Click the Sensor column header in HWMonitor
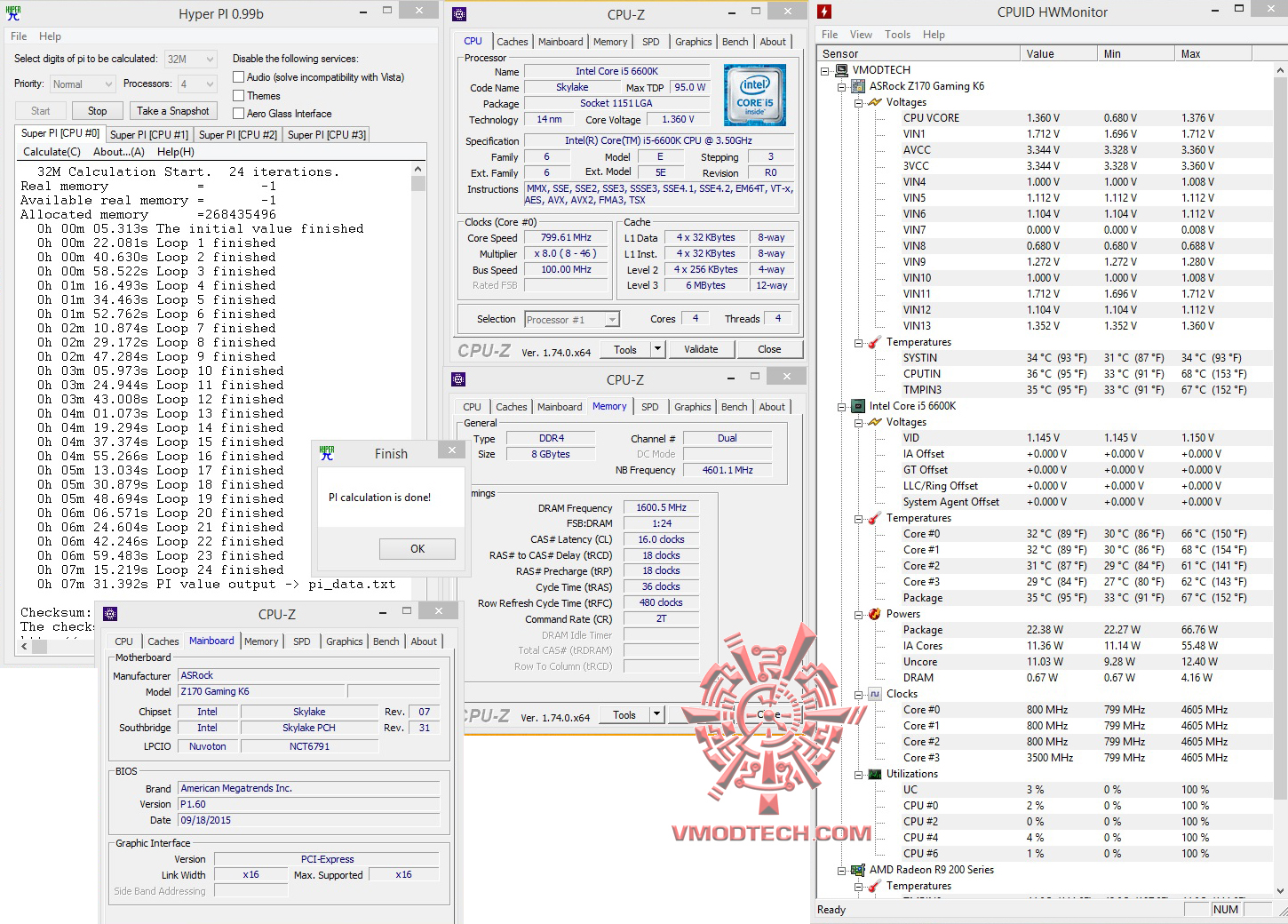This screenshot has width=1288, height=924. pyautogui.click(x=918, y=54)
